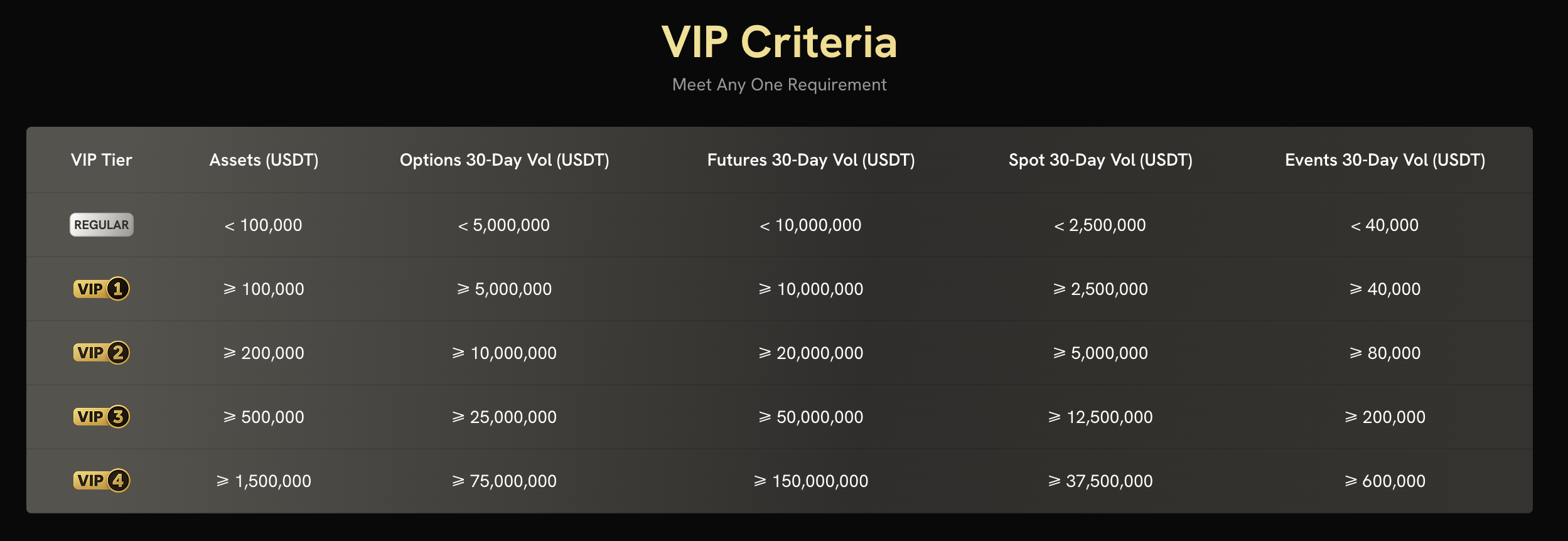The width and height of the screenshot is (1568, 541).
Task: Select the VIP 4 tier badge
Action: [x=101, y=481]
